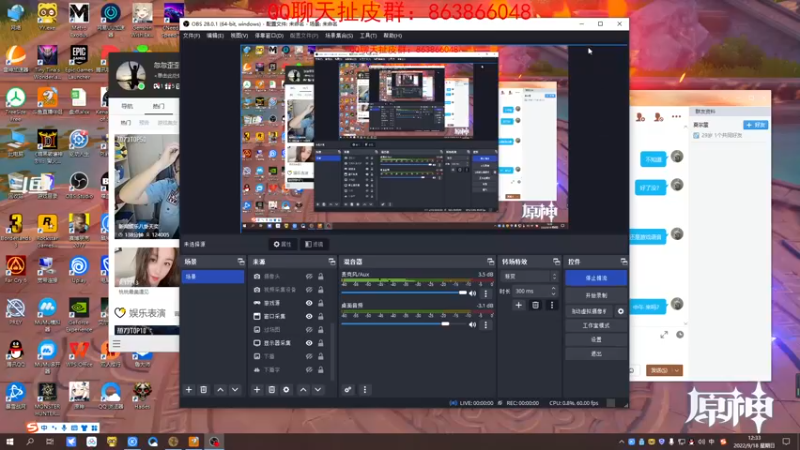The height and width of the screenshot is (450, 800).
Task: Open the Far Cry 6 desktop icon
Action: pyautogui.click(x=16, y=269)
